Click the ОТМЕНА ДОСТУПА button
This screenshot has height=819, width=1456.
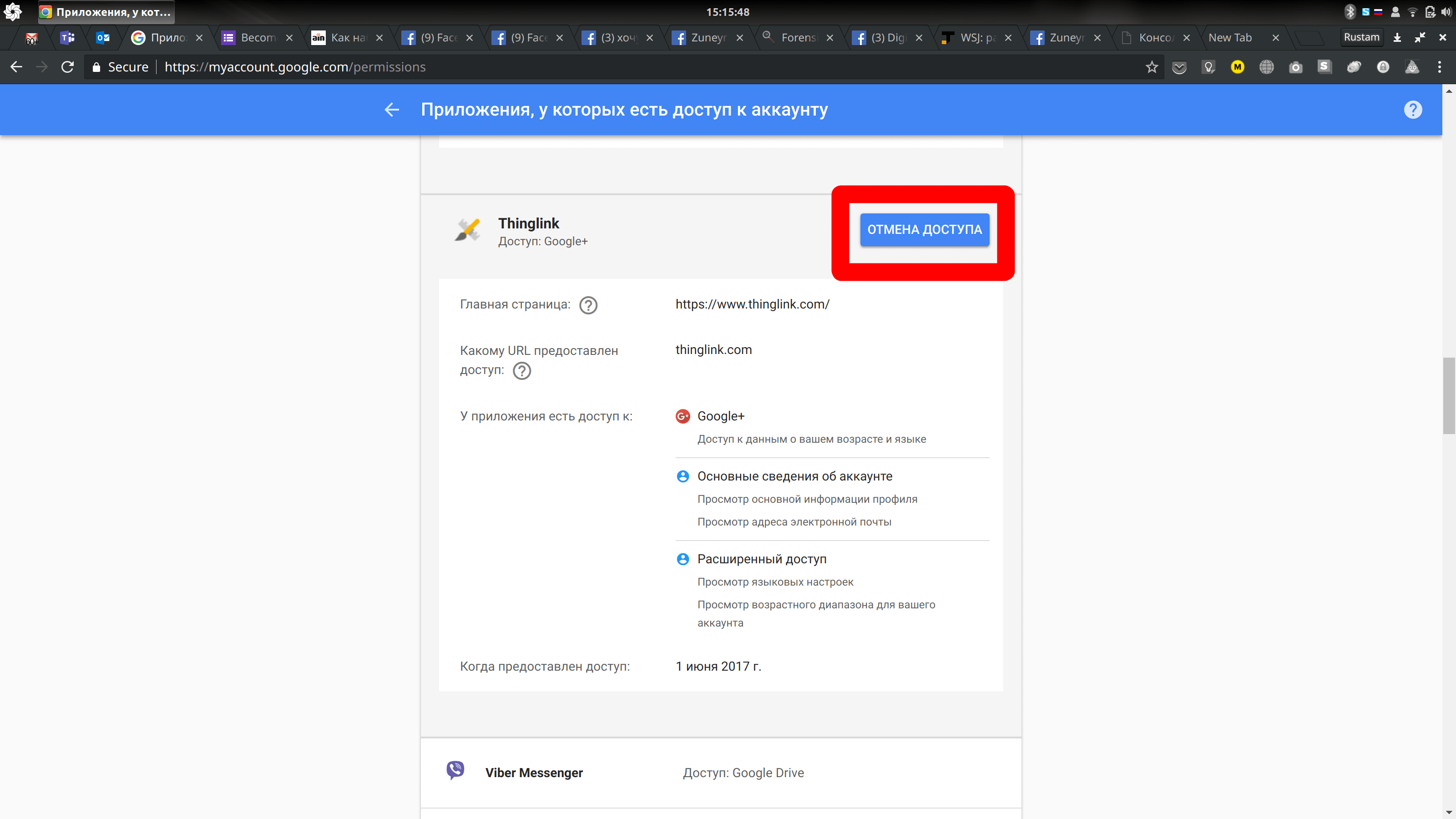pos(925,229)
